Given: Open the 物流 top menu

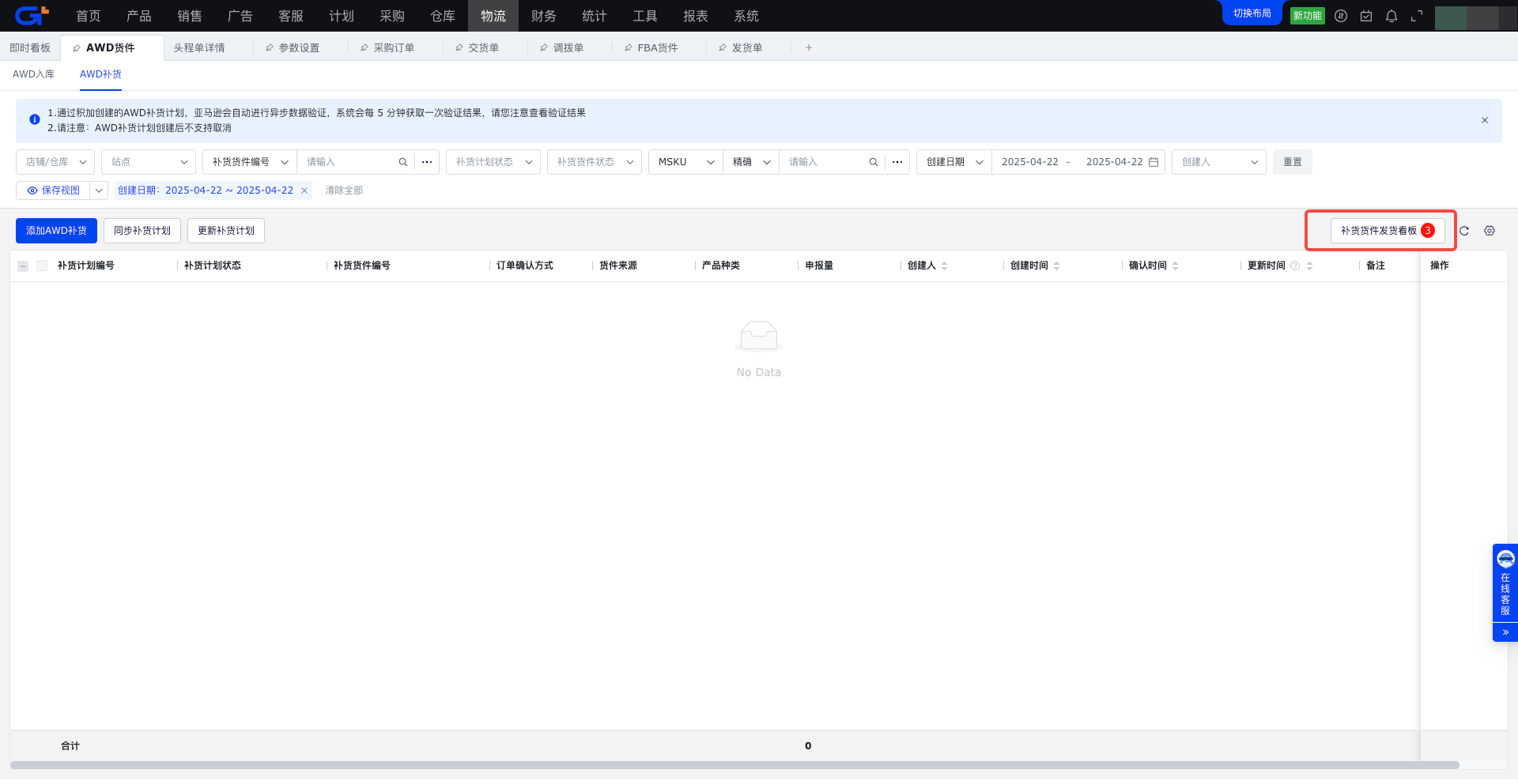Looking at the screenshot, I should (x=493, y=16).
